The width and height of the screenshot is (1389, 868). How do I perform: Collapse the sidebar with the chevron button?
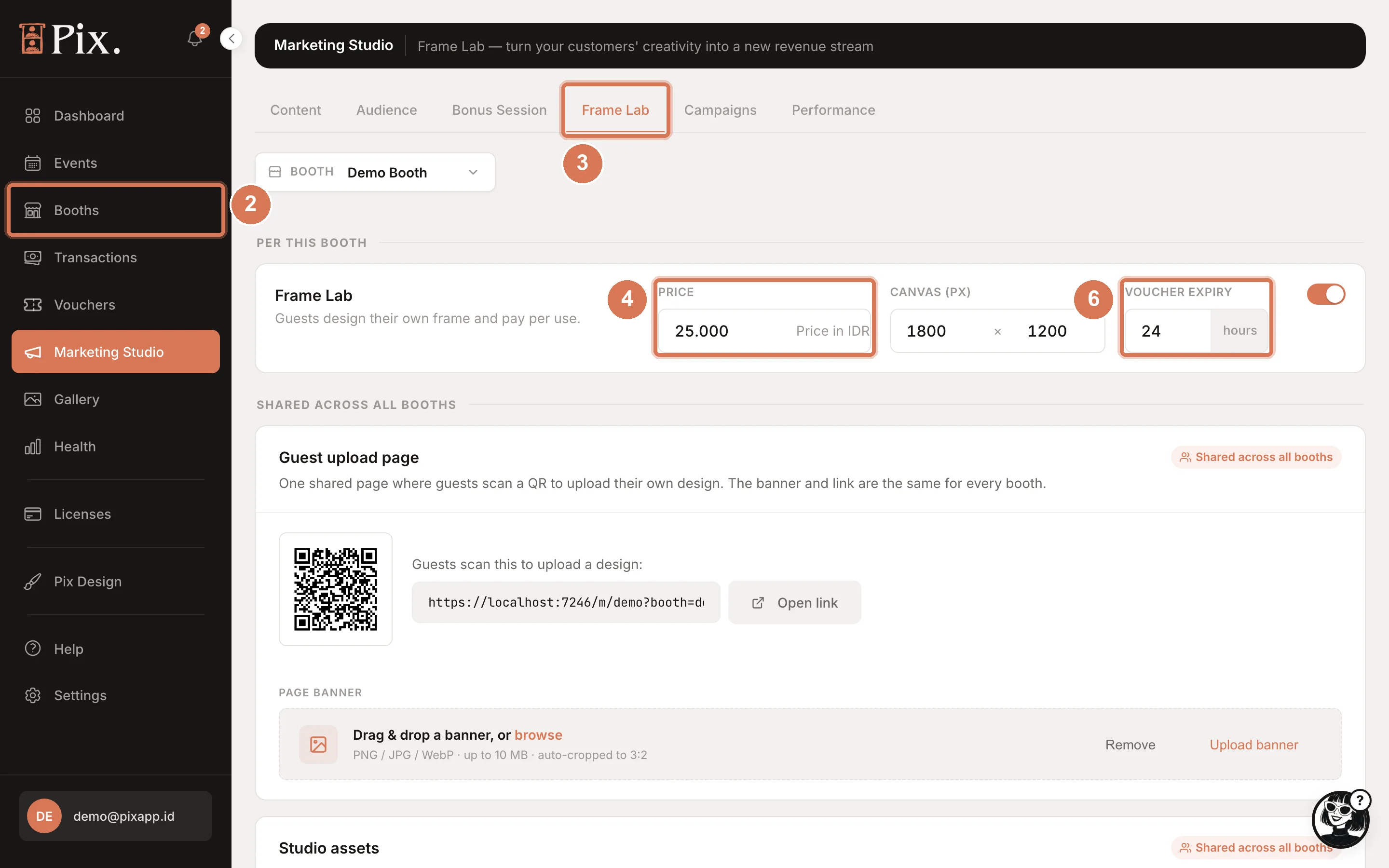[231, 39]
